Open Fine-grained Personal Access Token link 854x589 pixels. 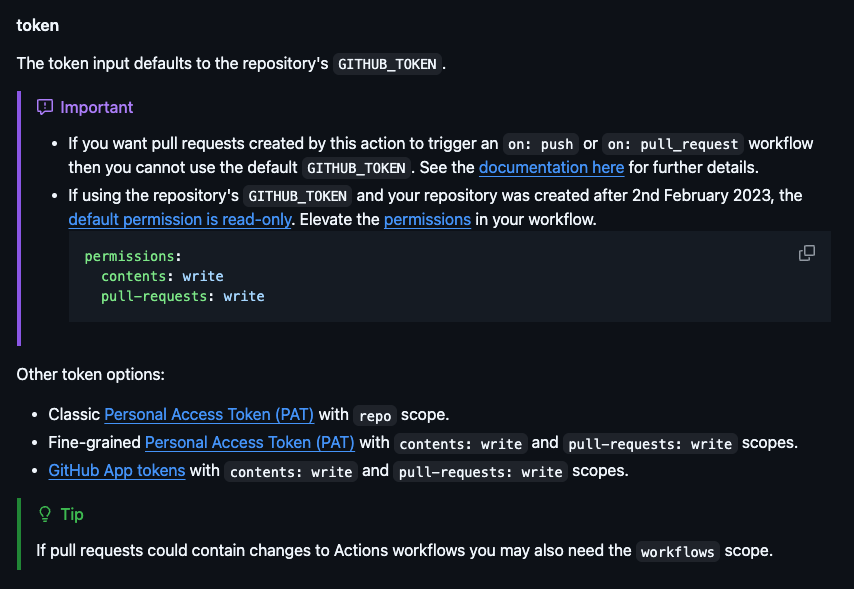coord(249,442)
